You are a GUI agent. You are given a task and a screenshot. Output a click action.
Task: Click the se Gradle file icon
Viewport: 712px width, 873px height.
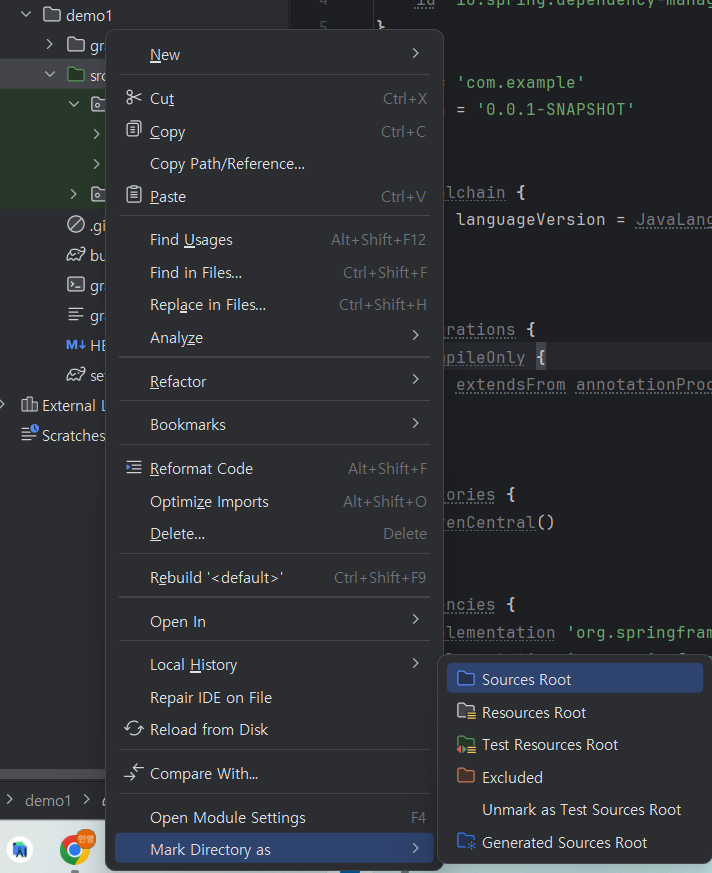click(76, 375)
